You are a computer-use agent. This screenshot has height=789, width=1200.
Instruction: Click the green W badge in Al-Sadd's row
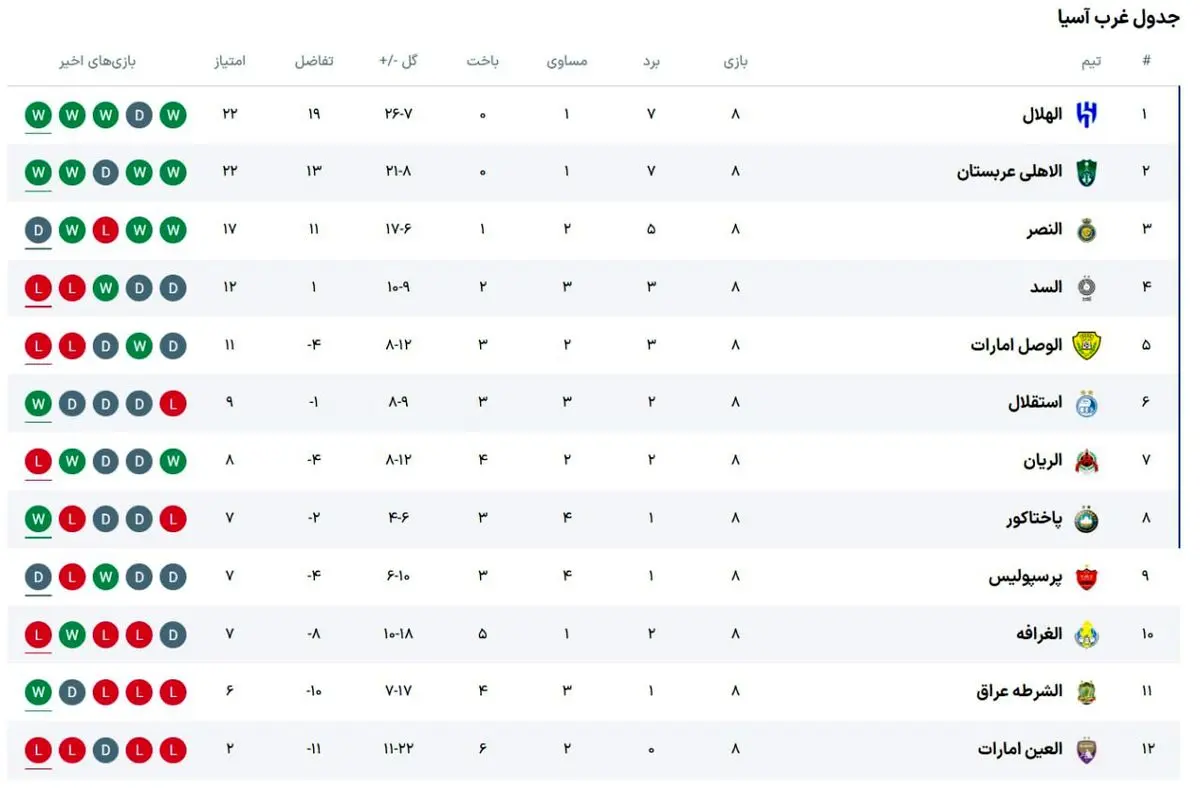coord(105,288)
